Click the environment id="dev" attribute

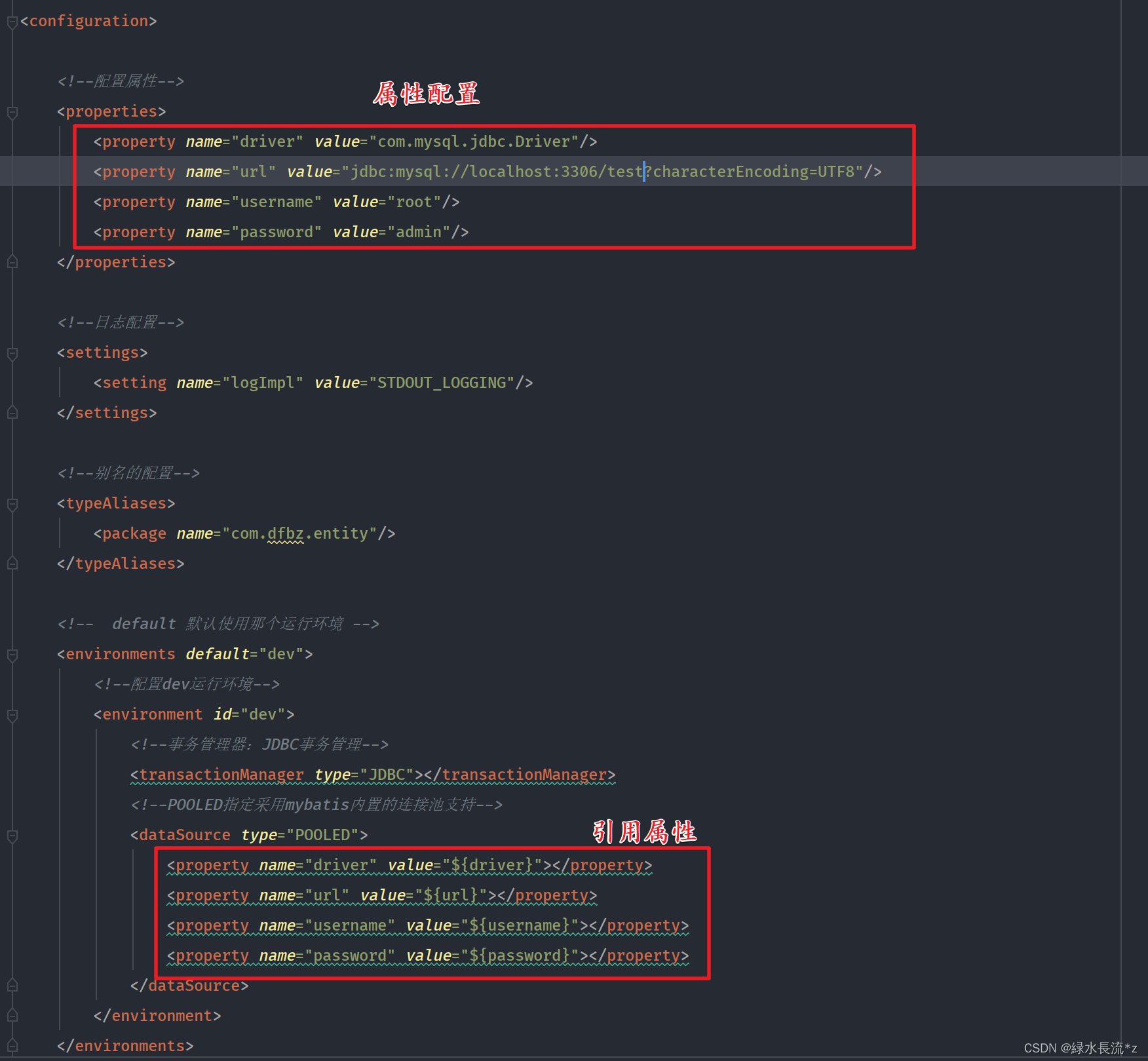click(x=249, y=714)
